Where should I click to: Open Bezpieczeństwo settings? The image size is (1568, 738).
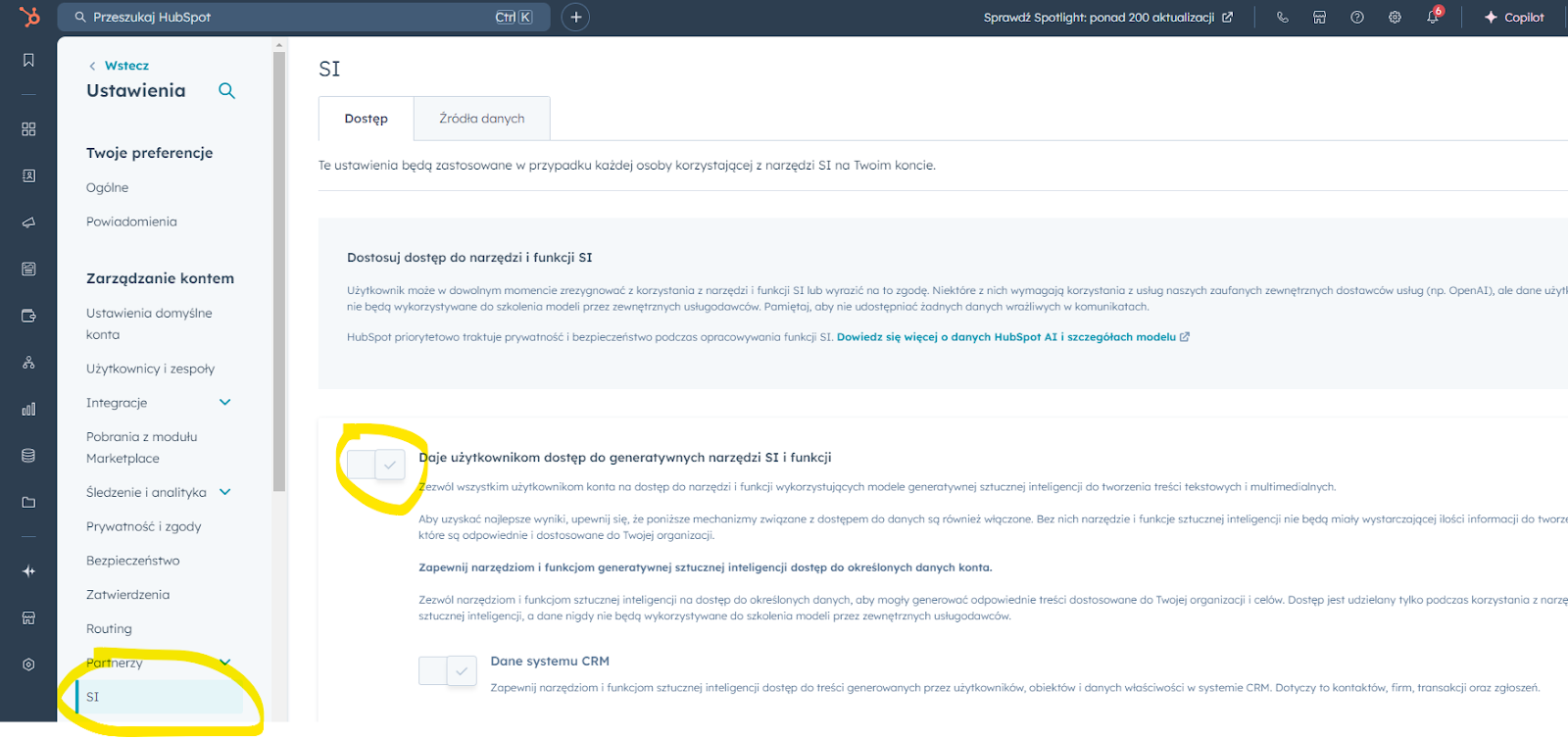coord(133,561)
